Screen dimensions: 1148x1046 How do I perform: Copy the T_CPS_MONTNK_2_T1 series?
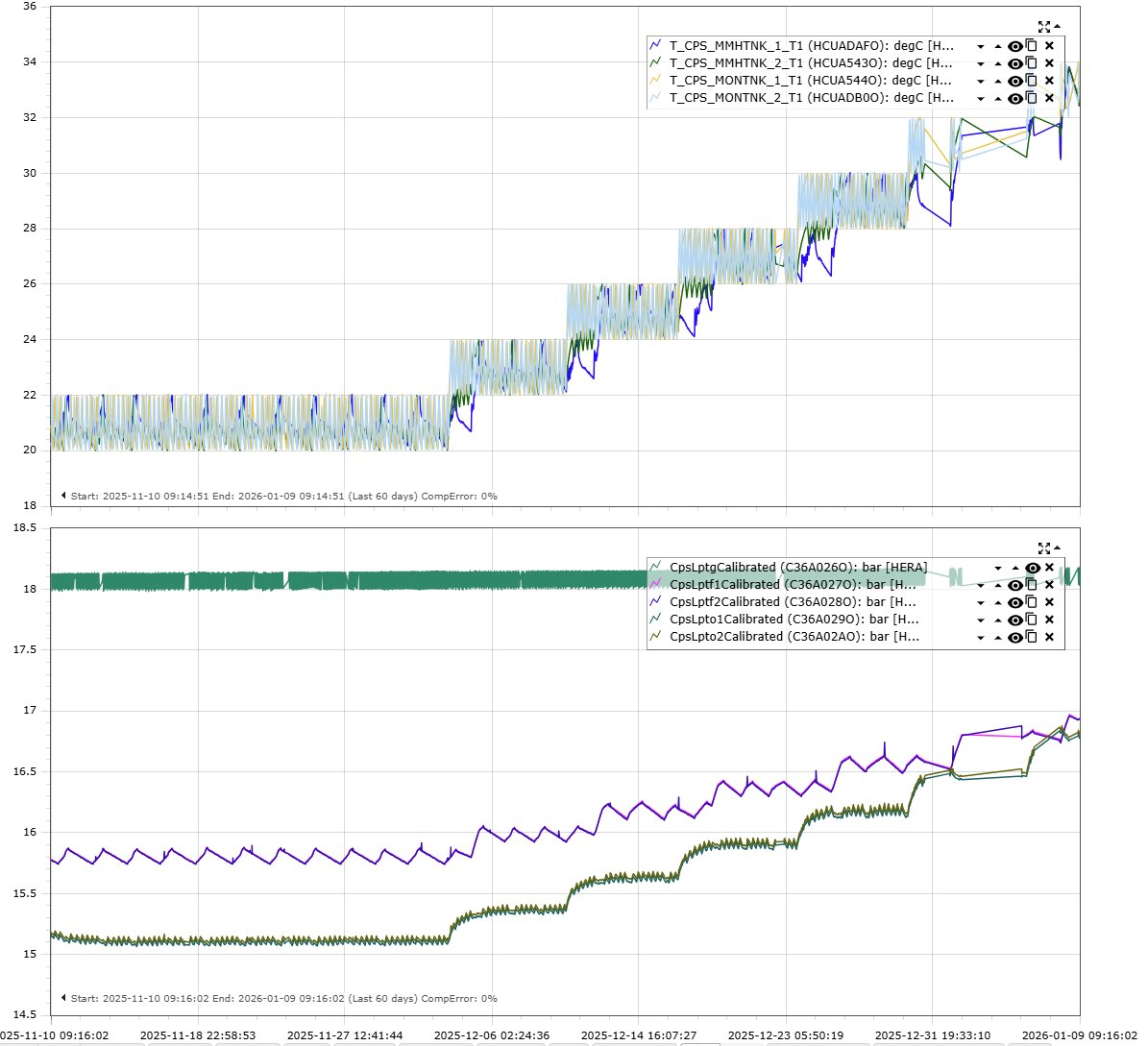1032,98
